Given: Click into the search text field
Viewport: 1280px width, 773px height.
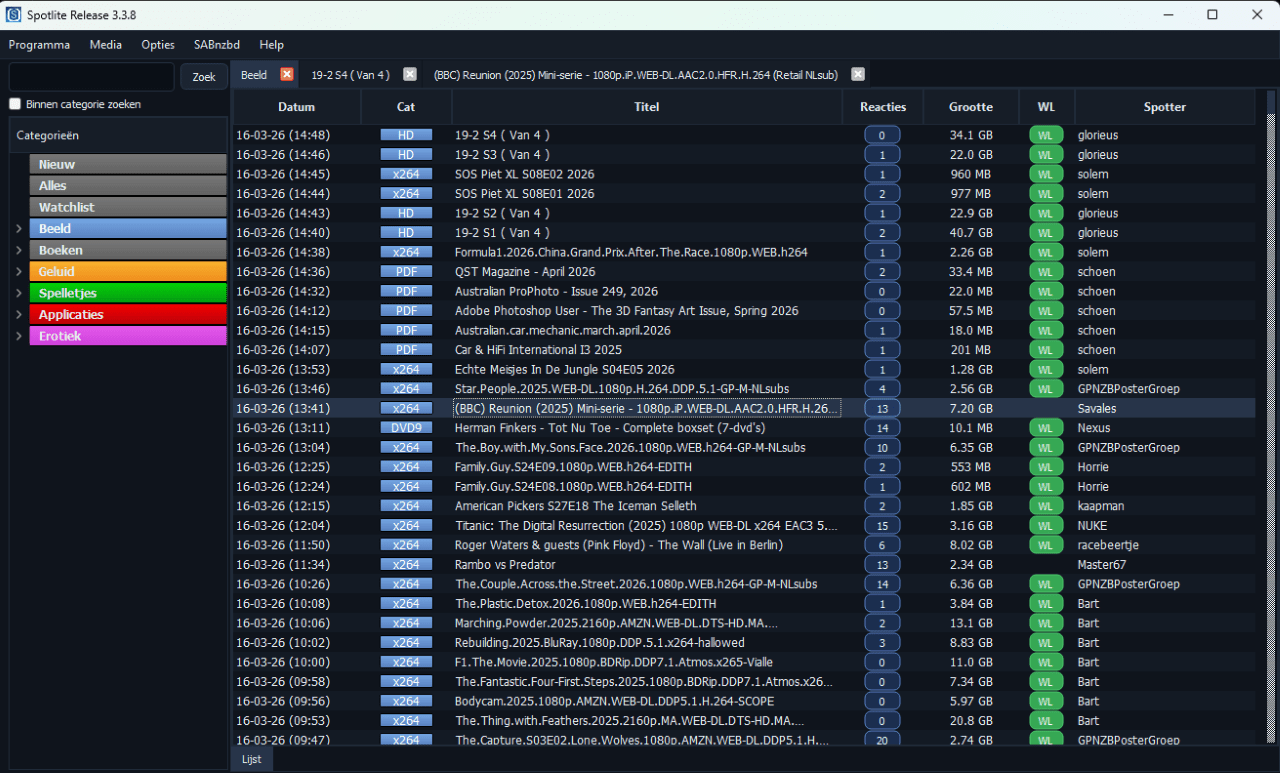Looking at the screenshot, I should [x=92, y=77].
